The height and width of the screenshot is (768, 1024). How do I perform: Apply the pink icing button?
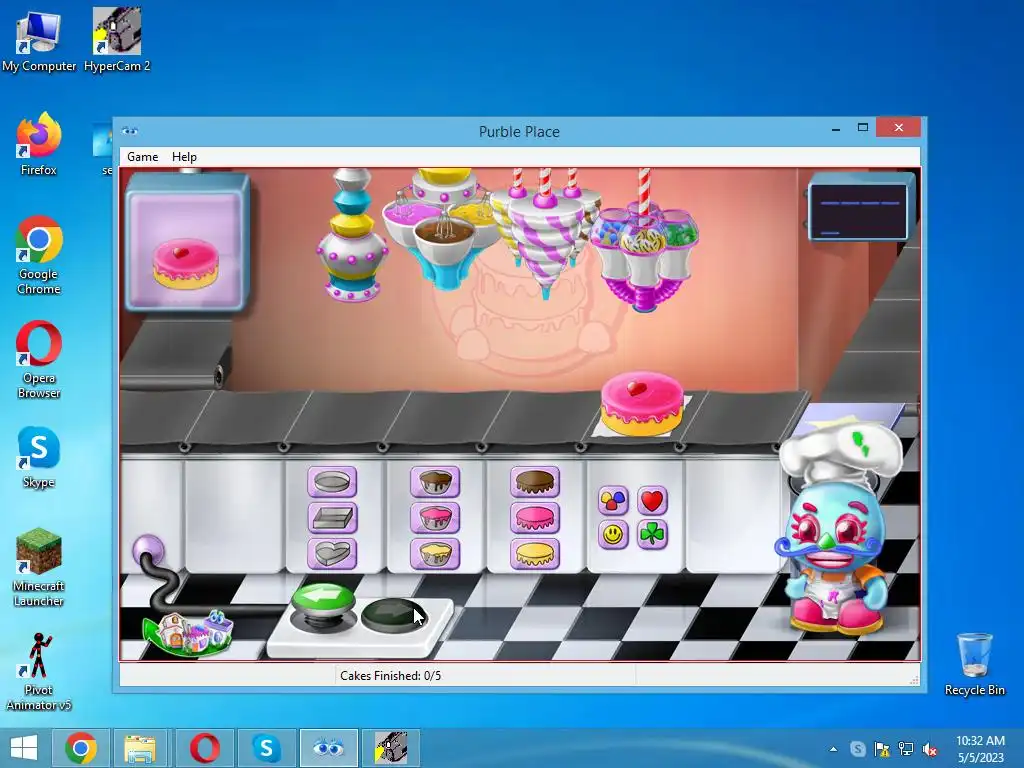pos(535,519)
